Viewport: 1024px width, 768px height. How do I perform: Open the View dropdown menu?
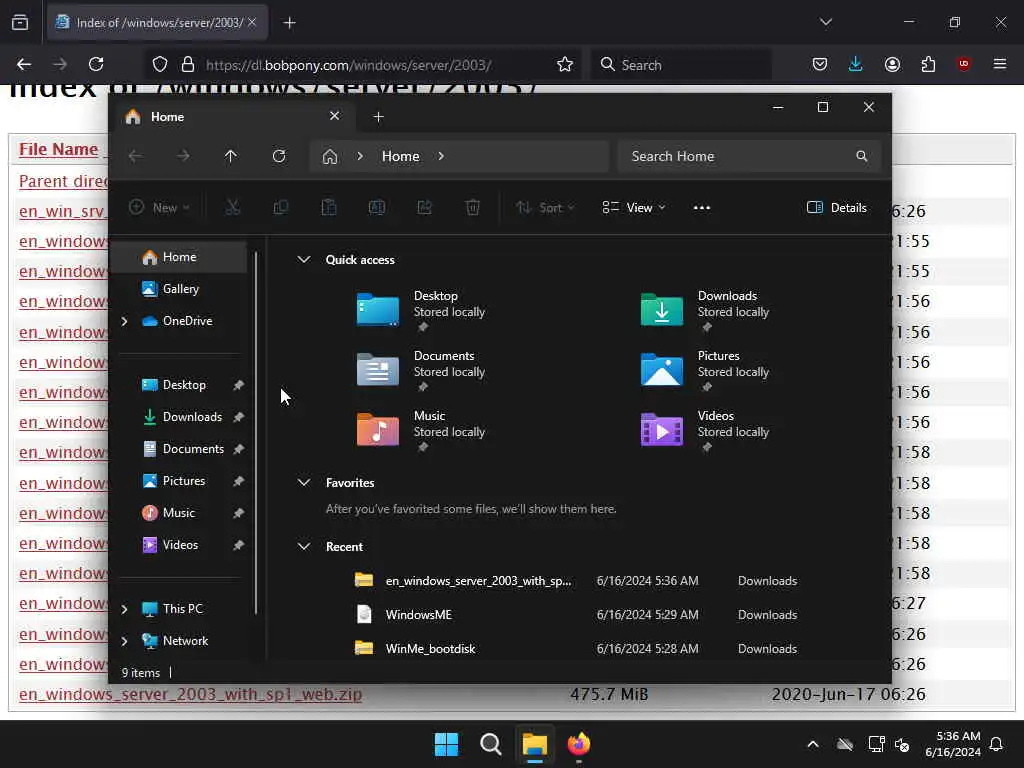(x=634, y=208)
